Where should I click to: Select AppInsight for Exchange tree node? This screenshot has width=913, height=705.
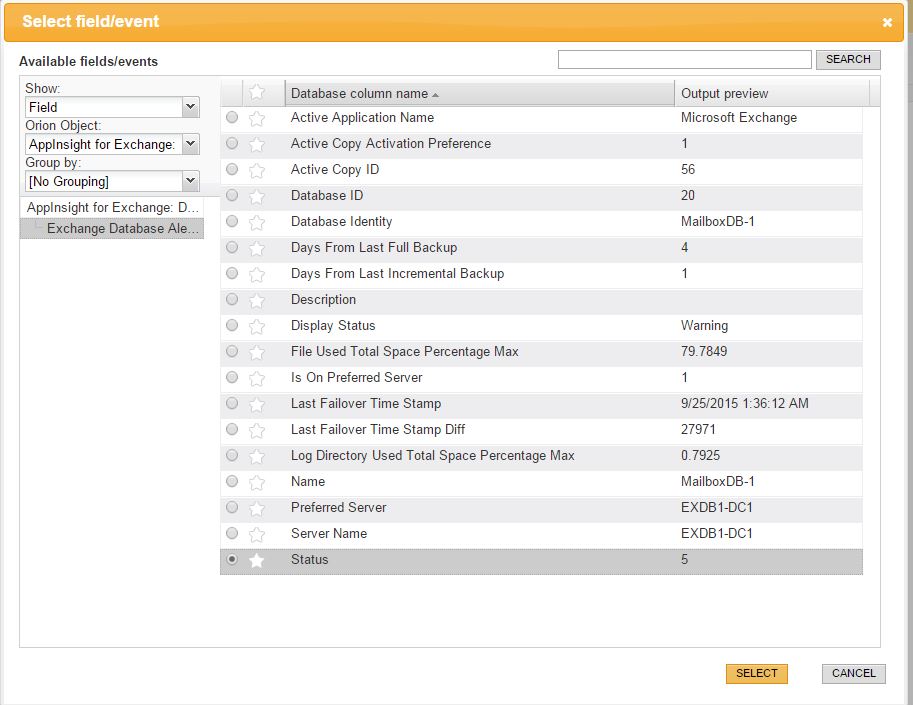coord(113,207)
